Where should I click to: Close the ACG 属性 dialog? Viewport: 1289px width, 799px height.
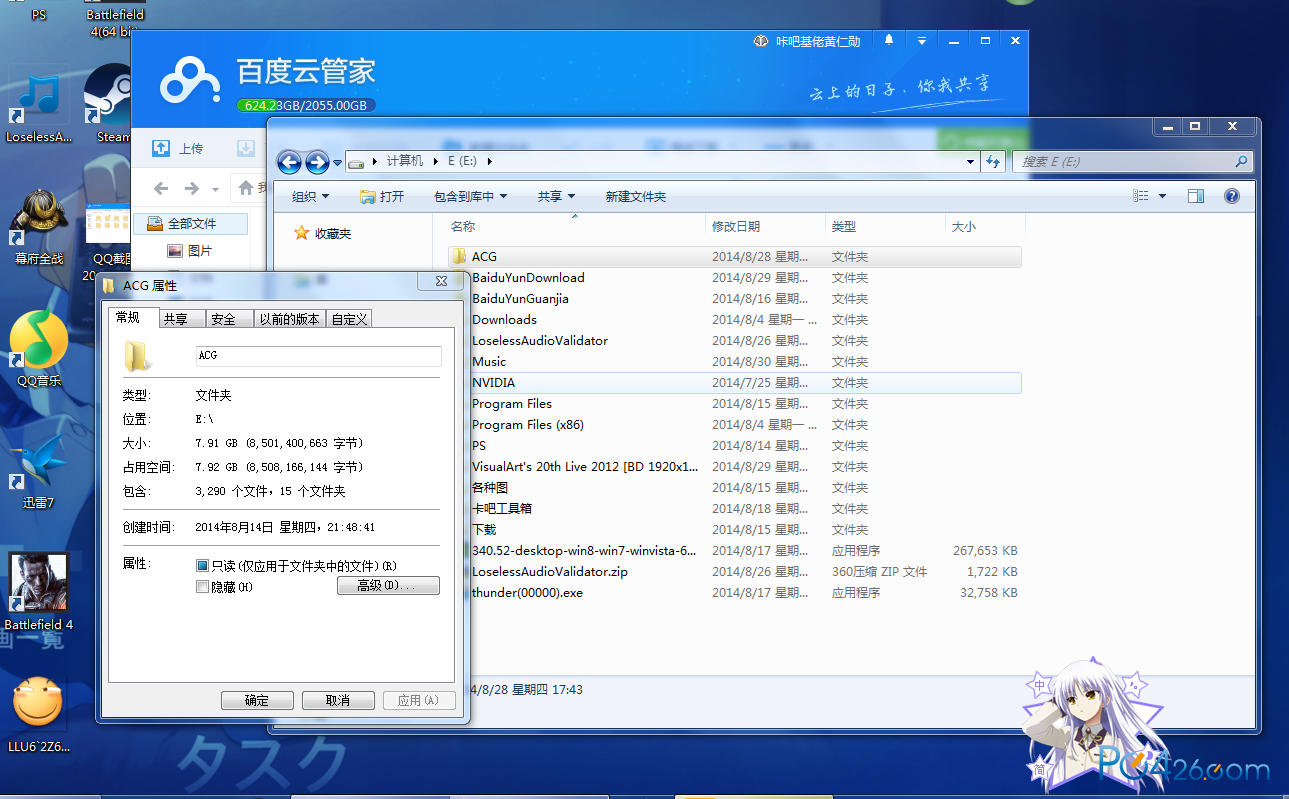click(441, 282)
